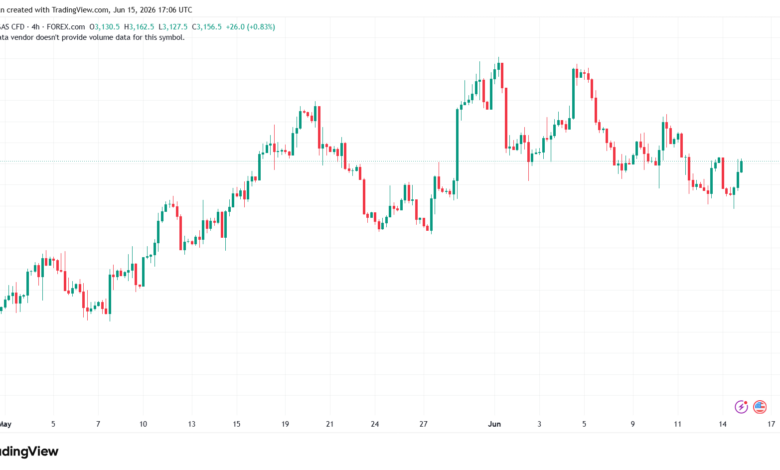Click the '17' date label
Image resolution: width=780 pixels, height=470 pixels.
[x=771, y=424]
